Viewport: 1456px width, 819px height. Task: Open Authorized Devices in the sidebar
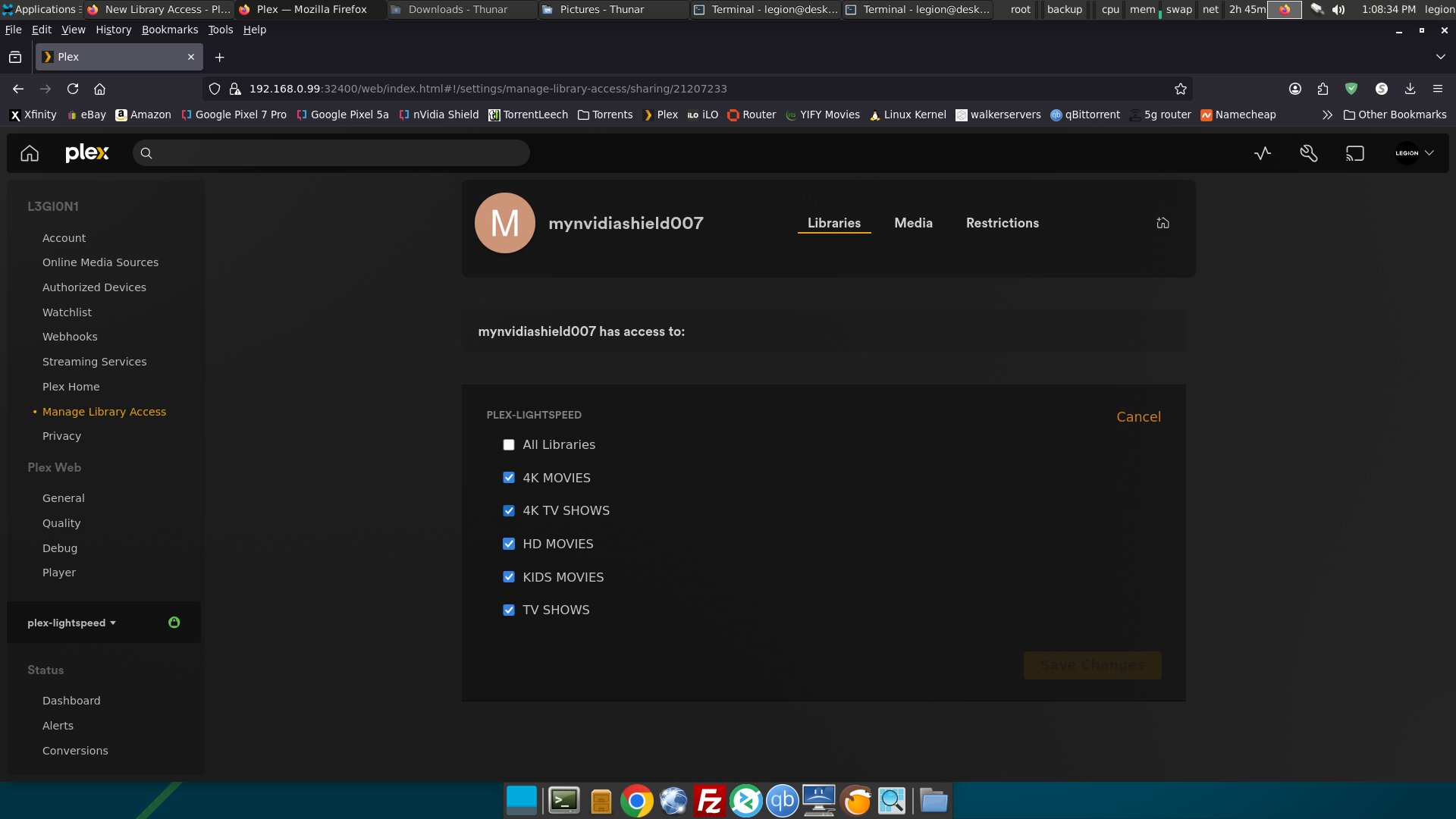(x=94, y=287)
